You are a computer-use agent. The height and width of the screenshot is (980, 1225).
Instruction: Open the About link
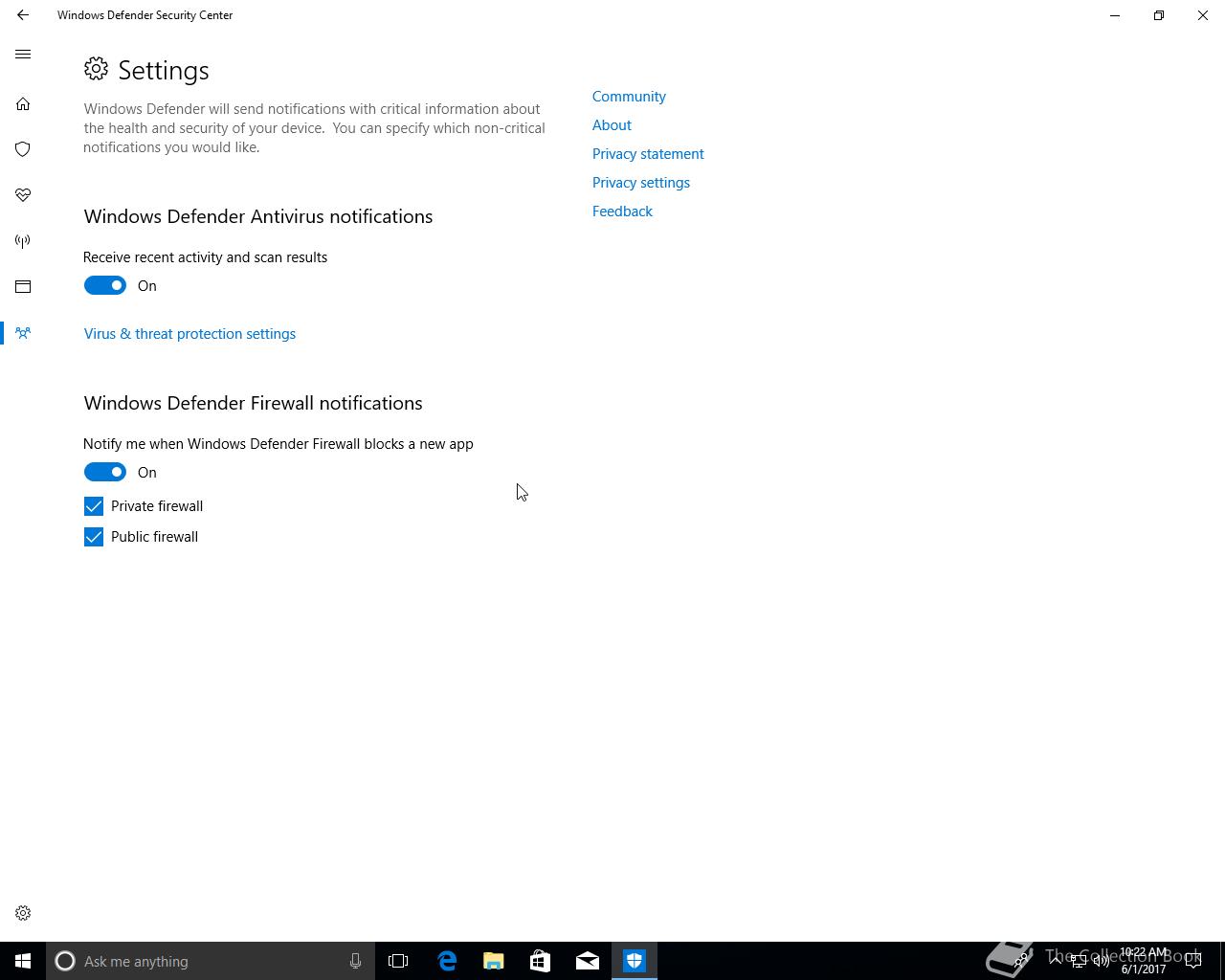(x=612, y=125)
